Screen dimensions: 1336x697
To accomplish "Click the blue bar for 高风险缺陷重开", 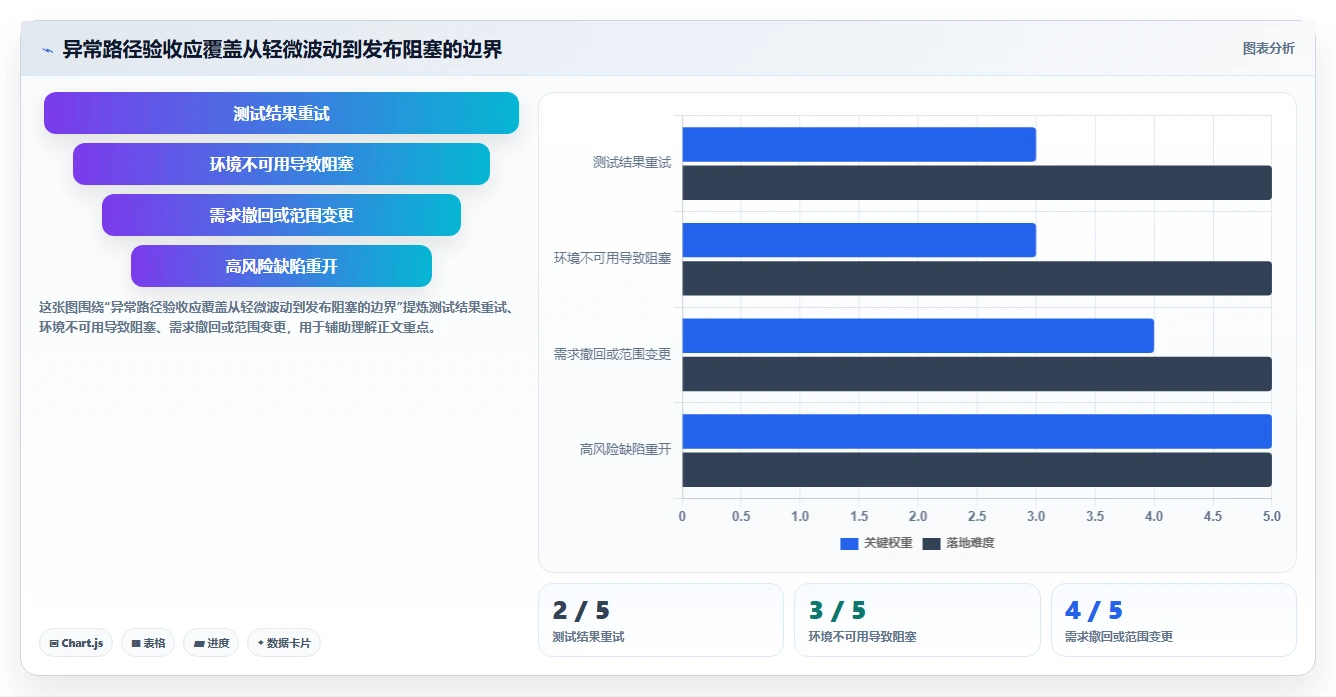I will click(977, 431).
